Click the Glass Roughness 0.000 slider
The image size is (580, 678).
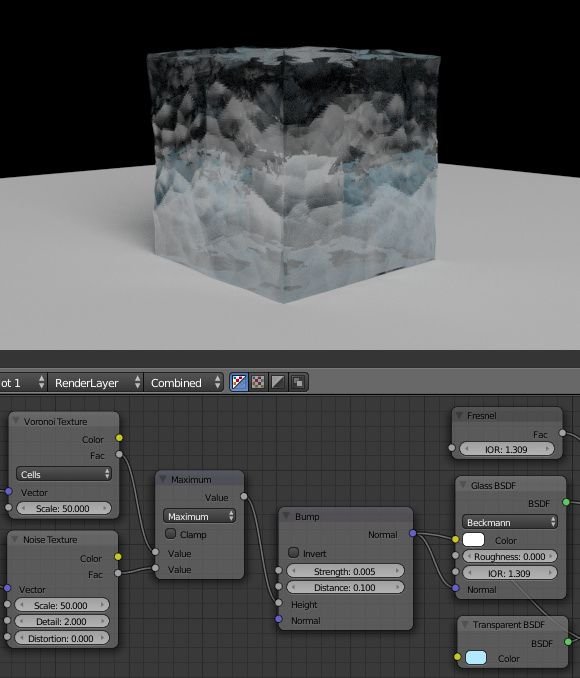pyautogui.click(x=510, y=556)
